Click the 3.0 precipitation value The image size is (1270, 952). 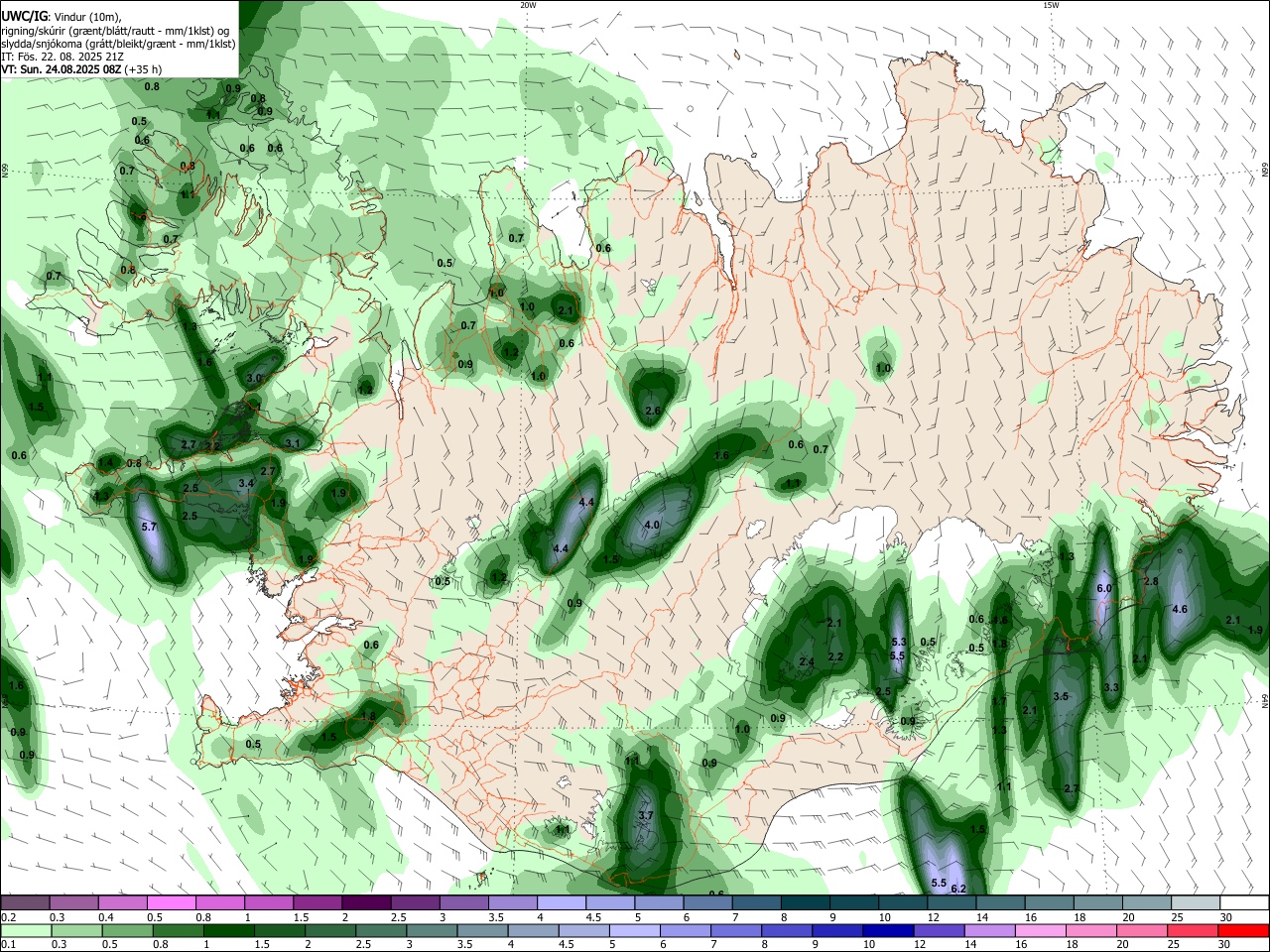tap(254, 378)
